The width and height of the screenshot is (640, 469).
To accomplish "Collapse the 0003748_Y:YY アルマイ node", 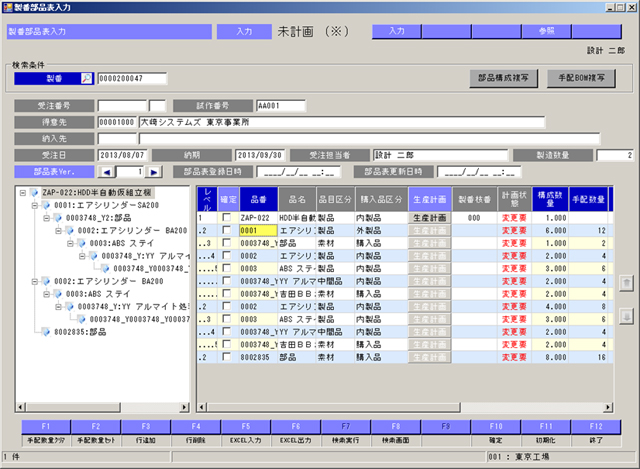I will [82, 256].
